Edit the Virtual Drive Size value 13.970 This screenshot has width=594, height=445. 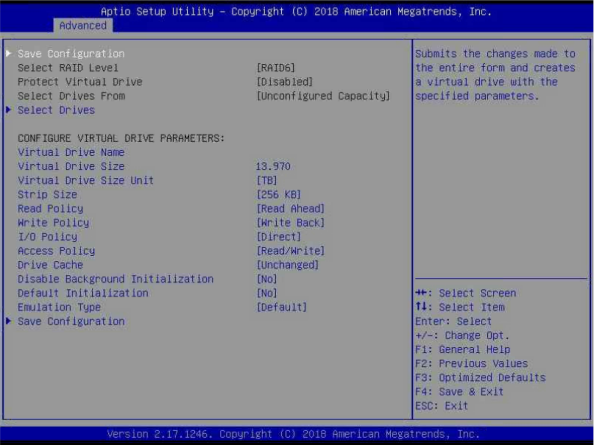pos(273,167)
